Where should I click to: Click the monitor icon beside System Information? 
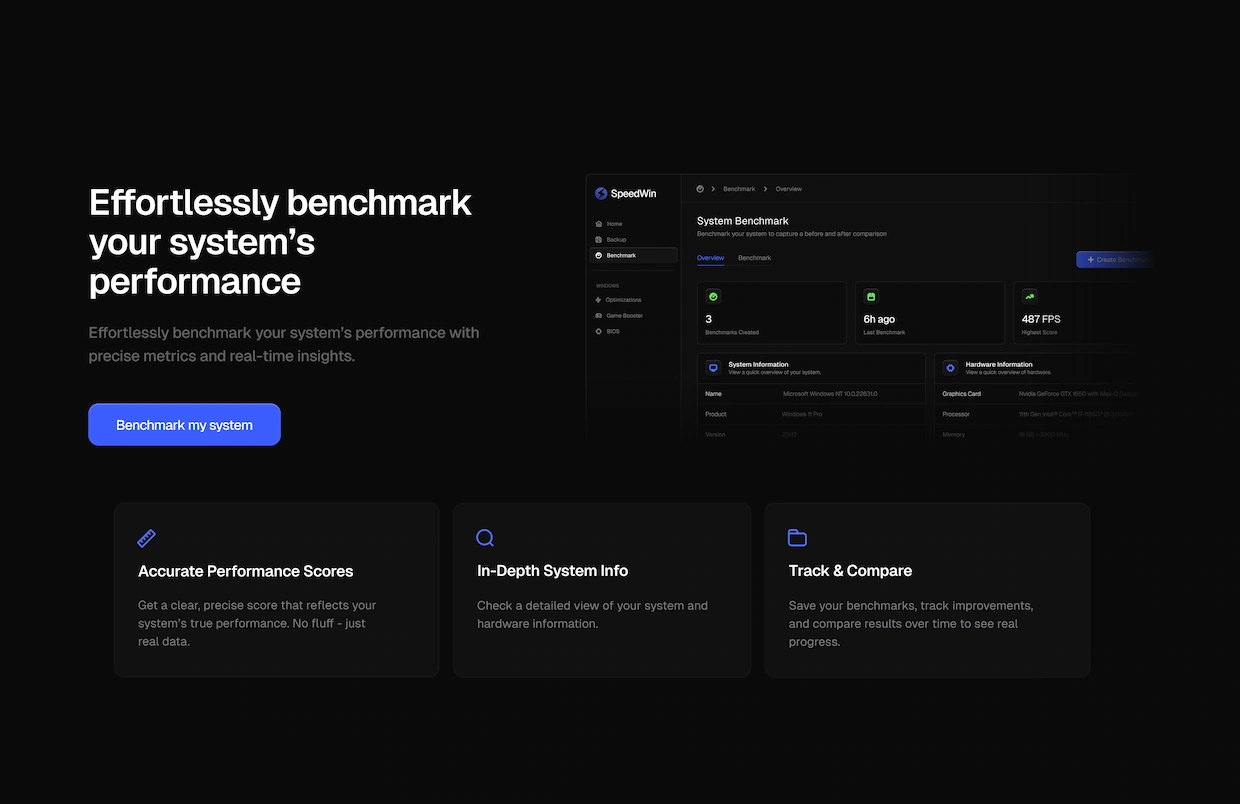point(713,367)
